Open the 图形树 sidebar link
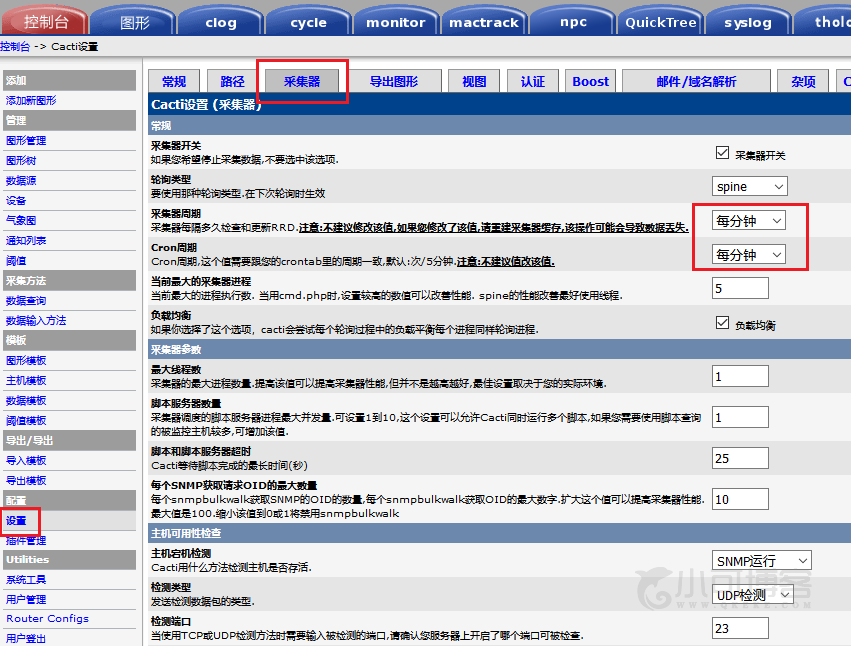Image resolution: width=851 pixels, height=646 pixels. point(21,161)
